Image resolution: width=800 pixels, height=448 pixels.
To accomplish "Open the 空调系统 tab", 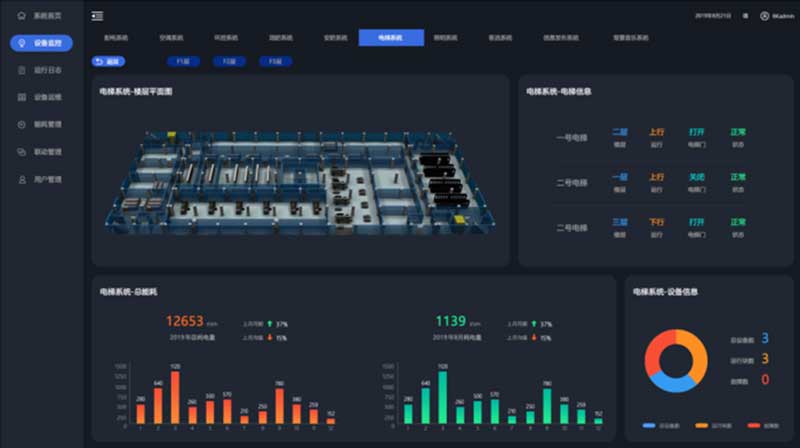I will point(171,38).
